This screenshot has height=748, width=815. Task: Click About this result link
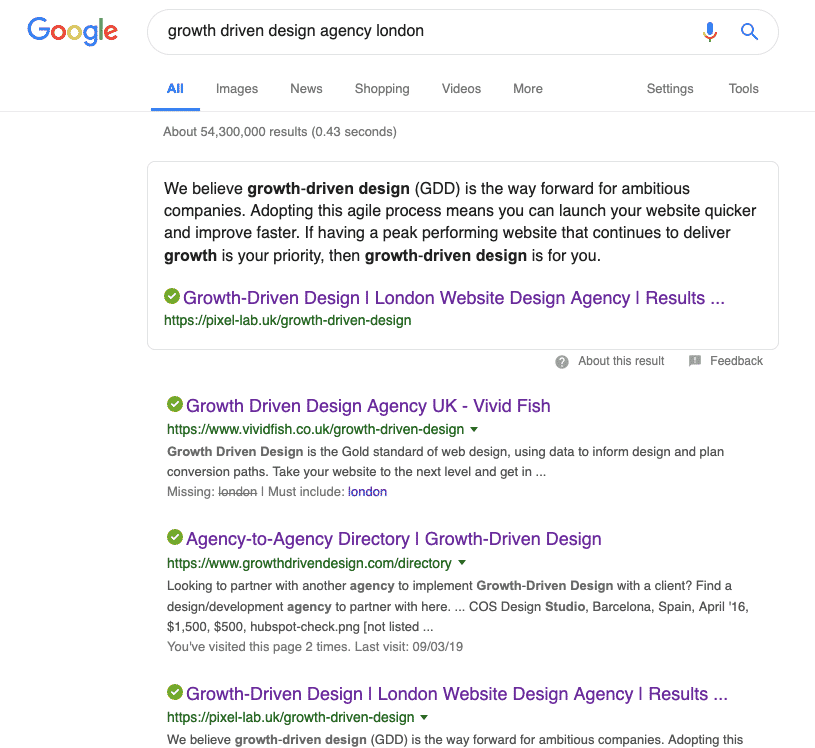coord(621,361)
